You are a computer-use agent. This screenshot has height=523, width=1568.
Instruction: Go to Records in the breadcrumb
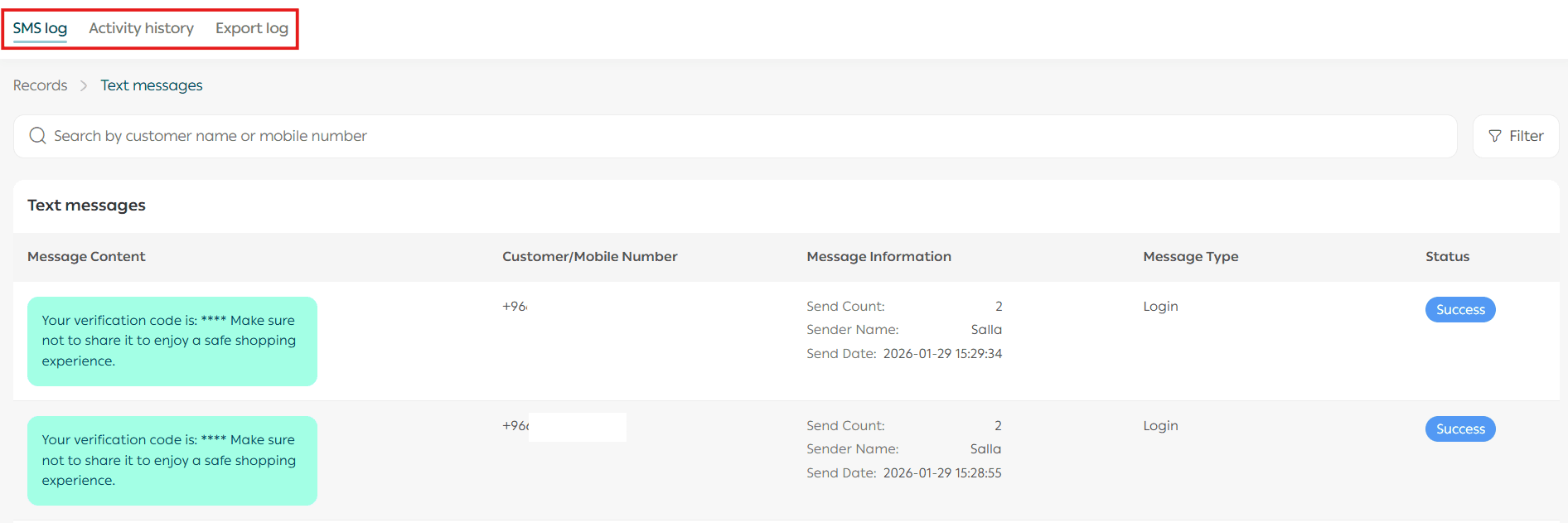[40, 85]
